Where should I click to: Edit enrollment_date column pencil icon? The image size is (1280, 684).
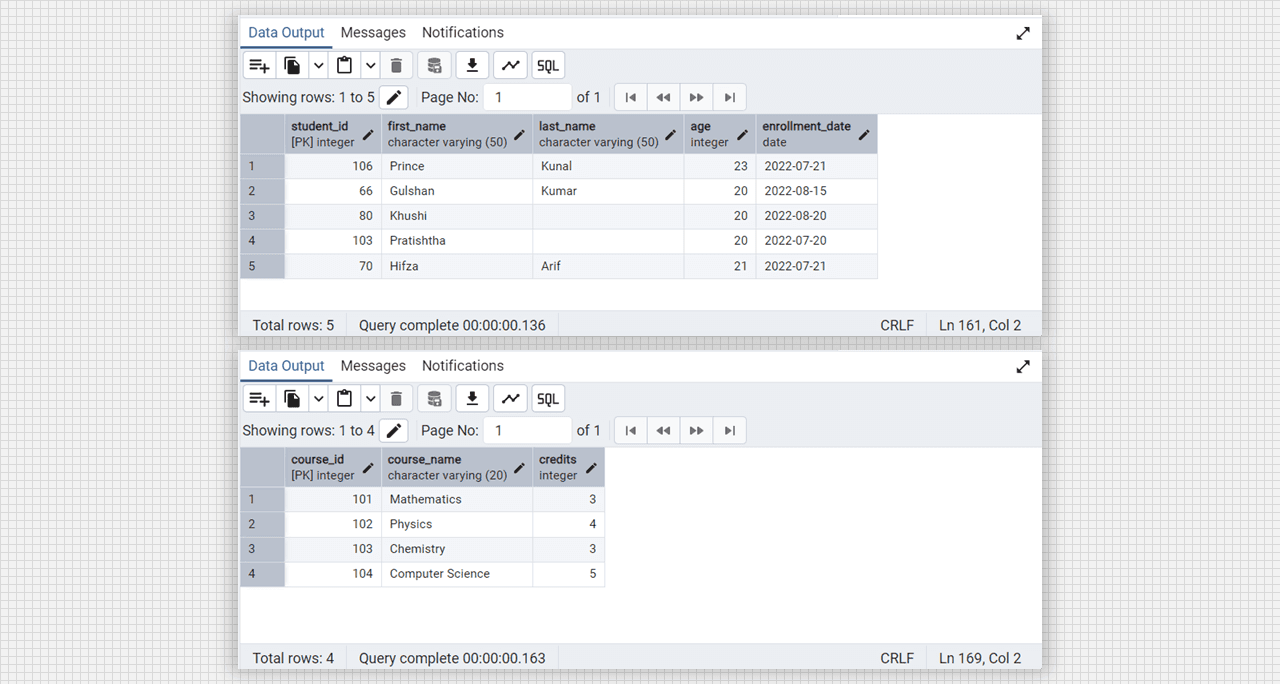coord(864,134)
